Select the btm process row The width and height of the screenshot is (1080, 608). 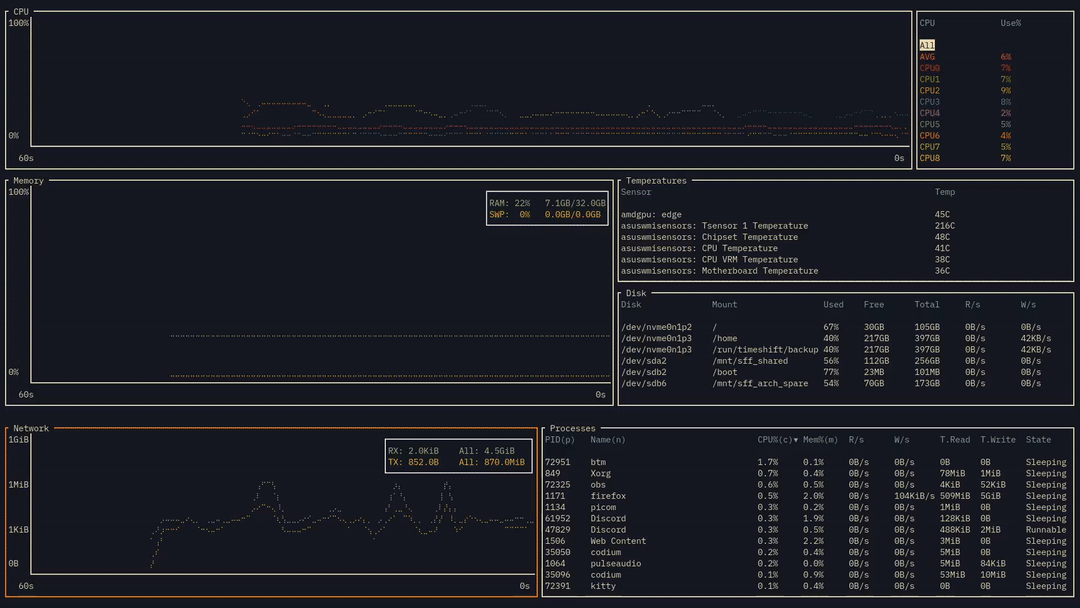(805, 463)
